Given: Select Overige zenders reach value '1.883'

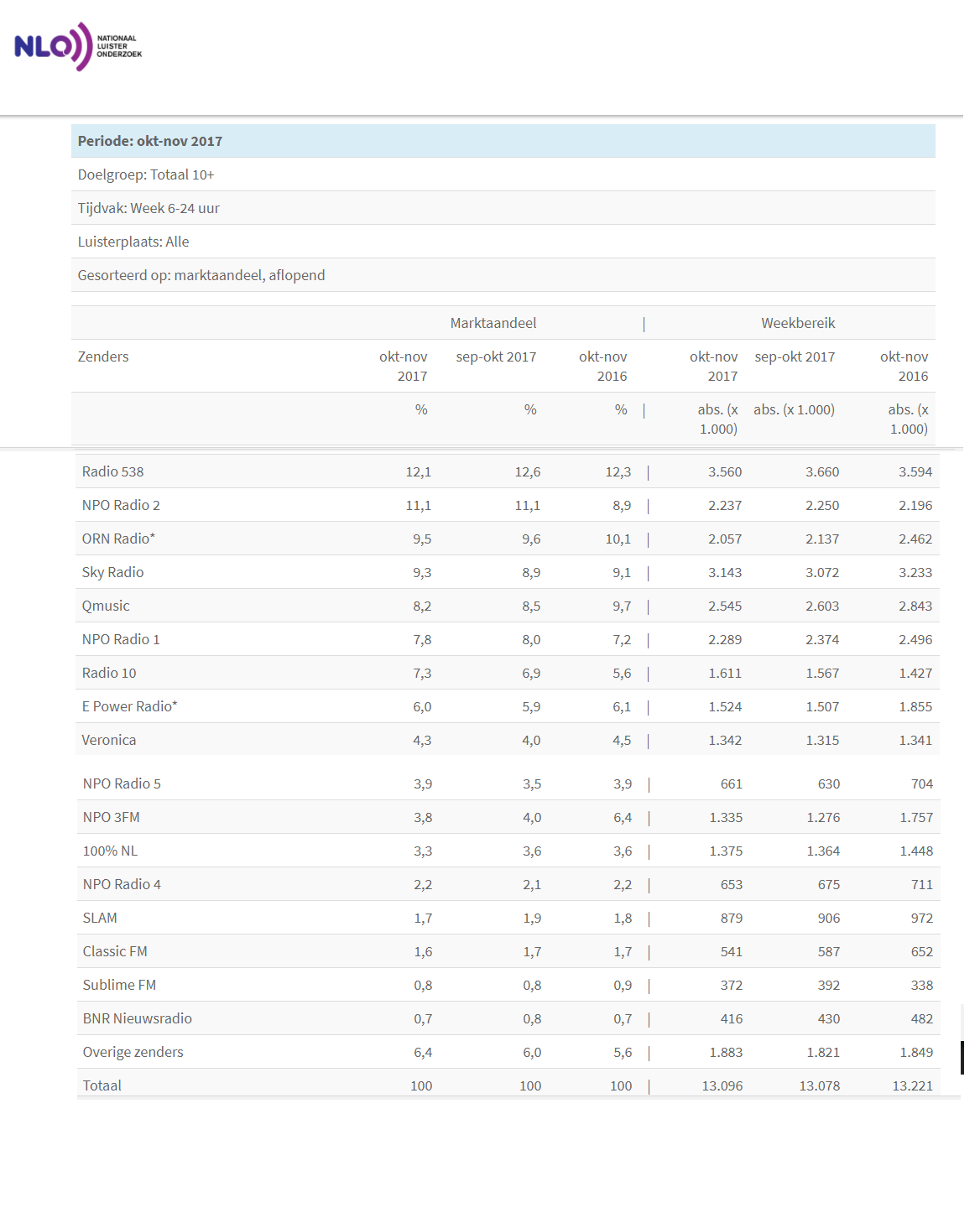Looking at the screenshot, I should pos(726,1052).
